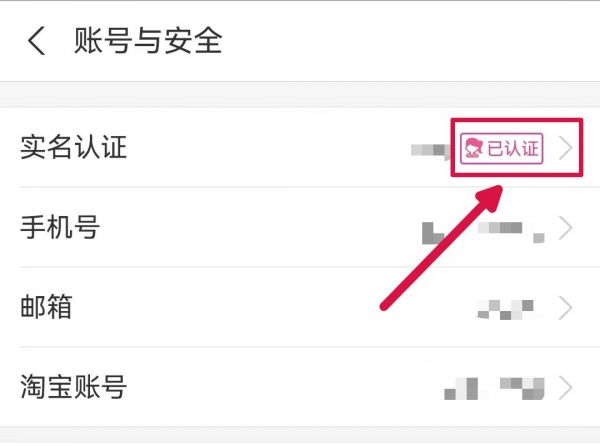This screenshot has width=600, height=446.
Task: Tap the empty middle area of the 淘宝账号 row
Action: pos(283,388)
